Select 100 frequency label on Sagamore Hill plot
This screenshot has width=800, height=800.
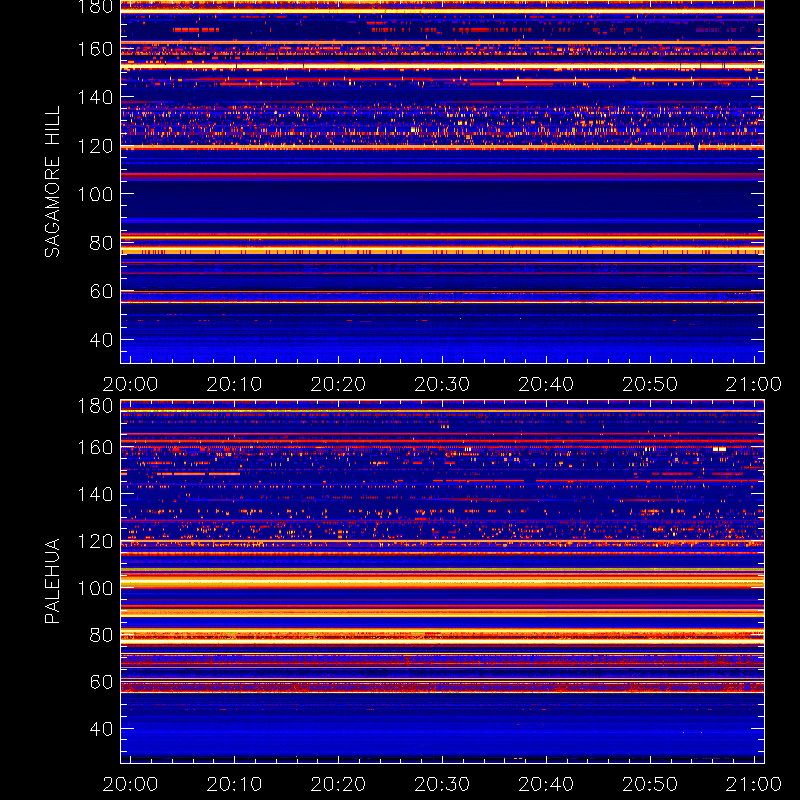[95, 194]
